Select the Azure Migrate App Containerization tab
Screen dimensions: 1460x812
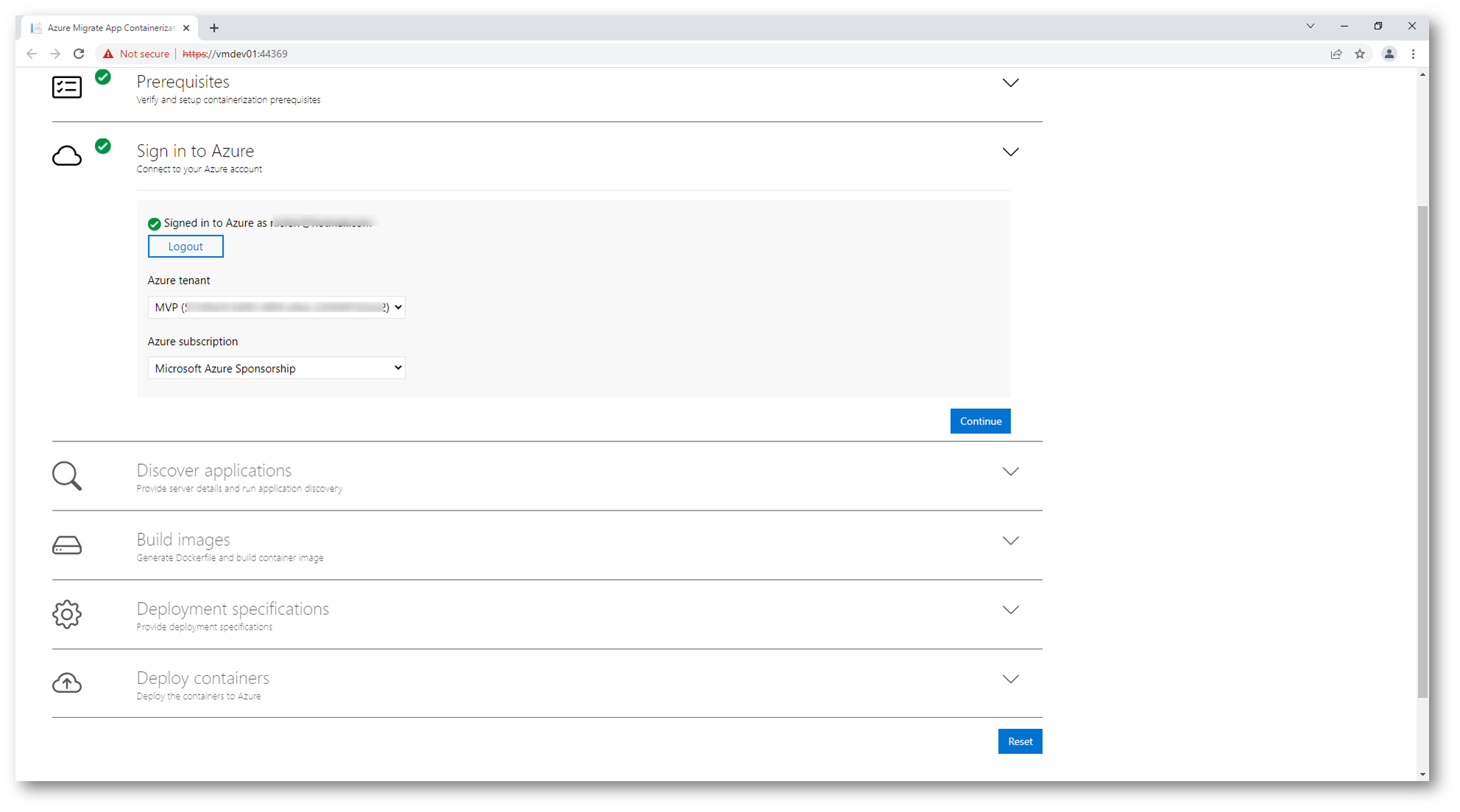pyautogui.click(x=110, y=28)
